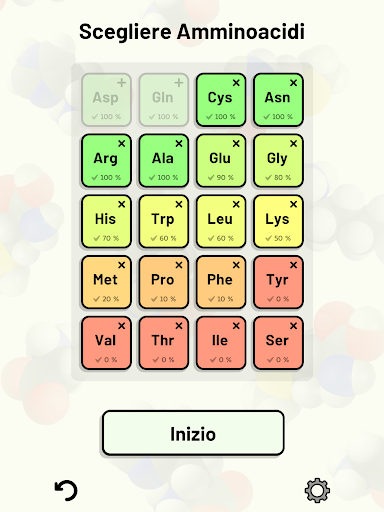Screen dimensions: 384x512
Task: Deselect the Pro tile
Action: click(x=164, y=282)
